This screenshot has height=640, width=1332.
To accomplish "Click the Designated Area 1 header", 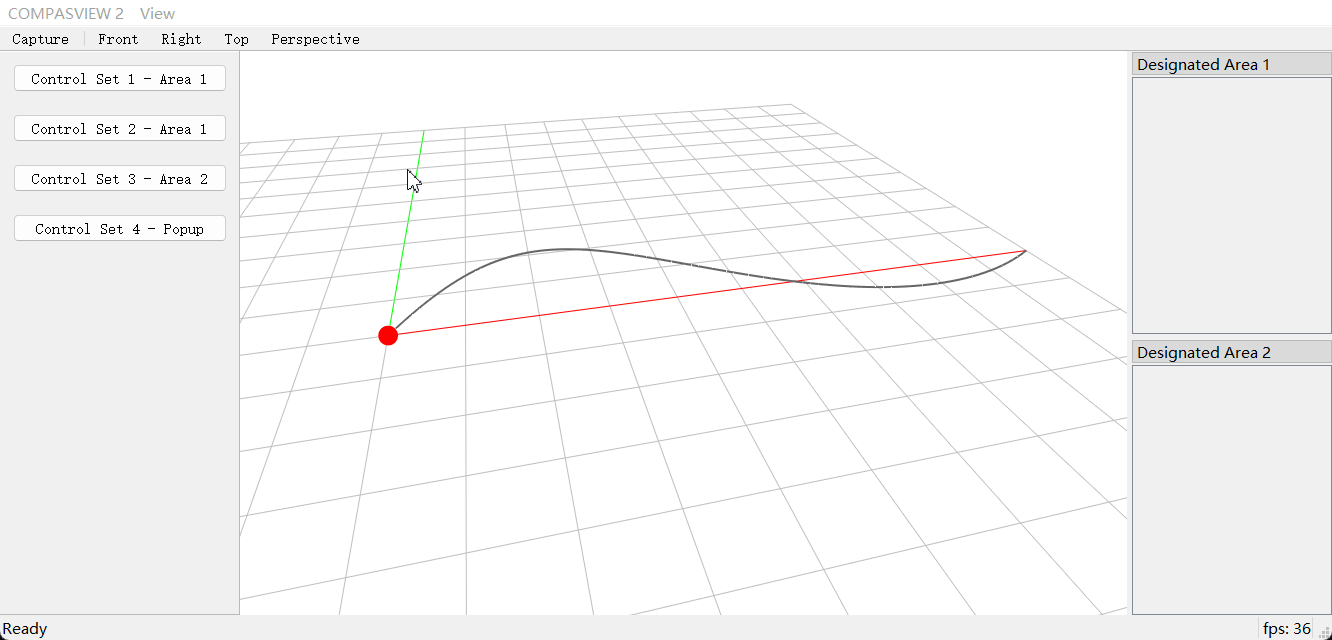I will 1231,64.
